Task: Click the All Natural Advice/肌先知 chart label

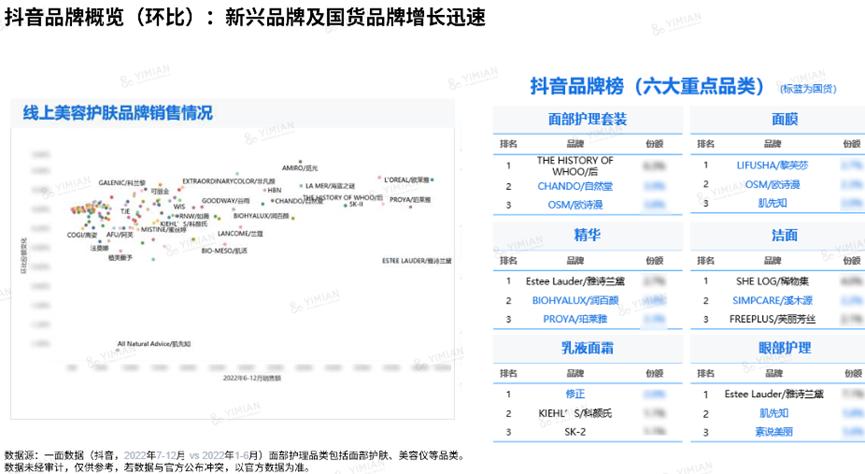Action: [154, 344]
